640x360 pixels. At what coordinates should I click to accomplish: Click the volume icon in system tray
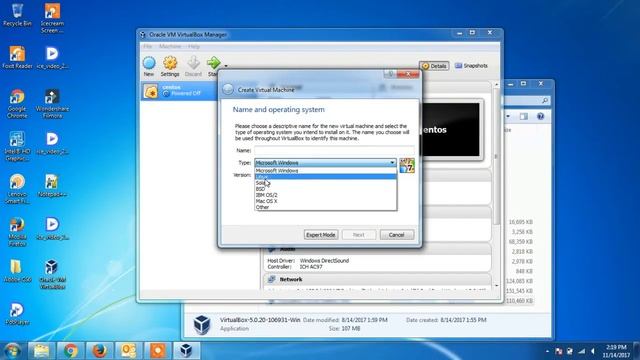593,351
